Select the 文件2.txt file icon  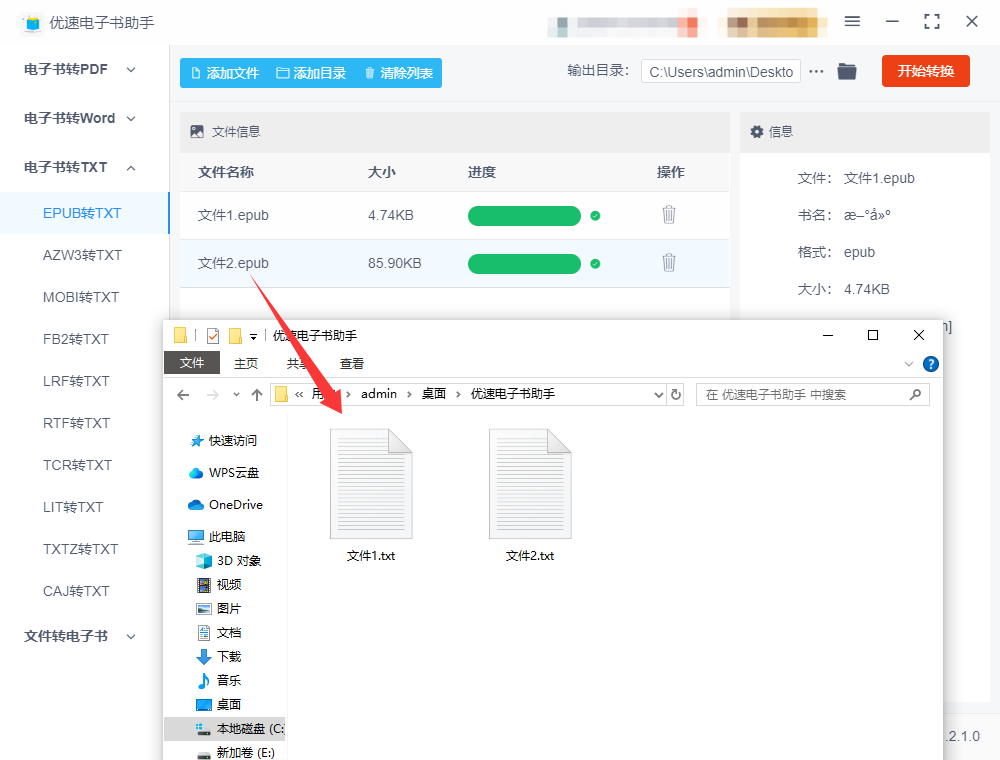click(530, 484)
